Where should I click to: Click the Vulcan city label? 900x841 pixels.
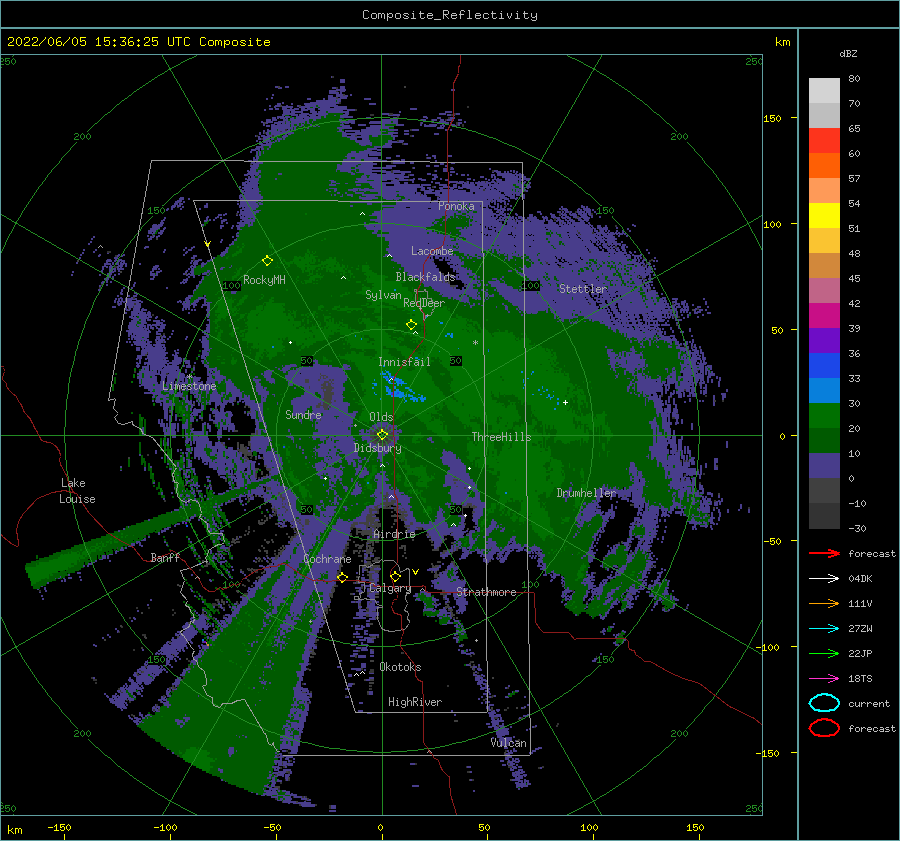[x=509, y=743]
